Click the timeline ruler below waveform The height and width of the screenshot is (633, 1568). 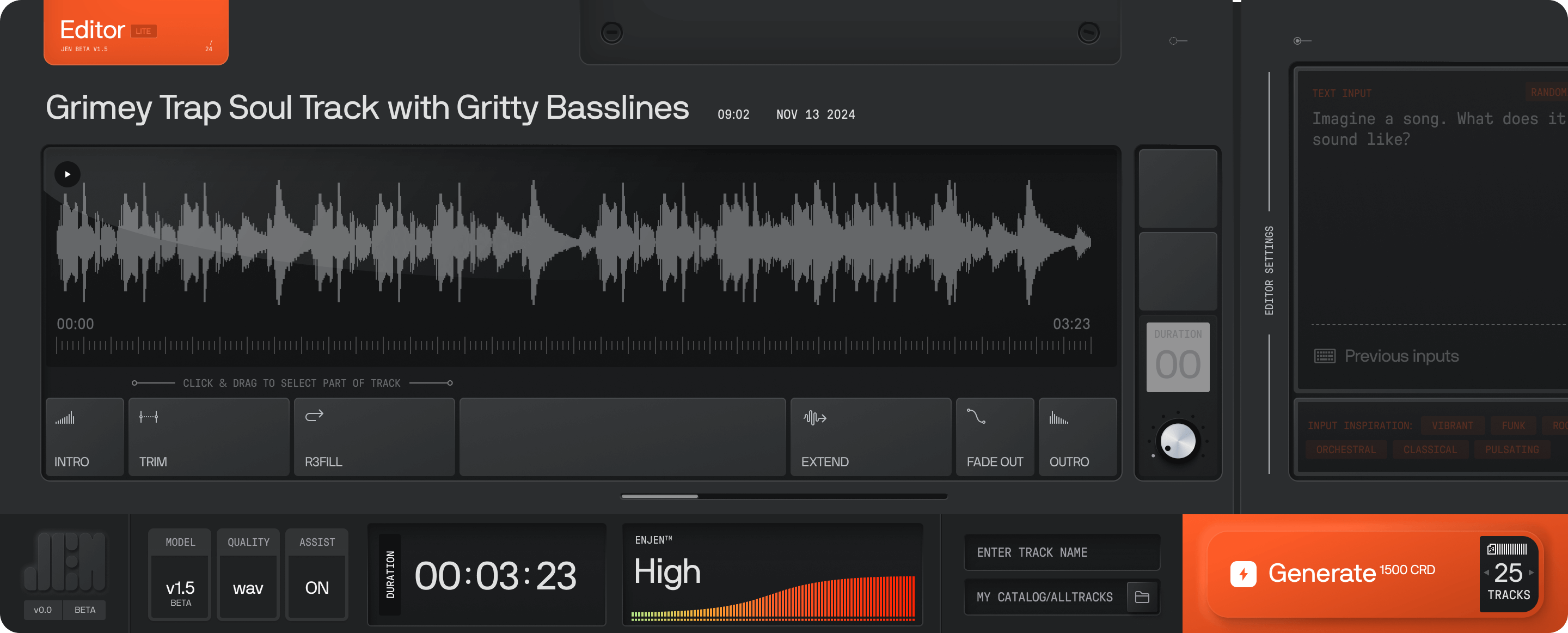pyautogui.click(x=573, y=345)
